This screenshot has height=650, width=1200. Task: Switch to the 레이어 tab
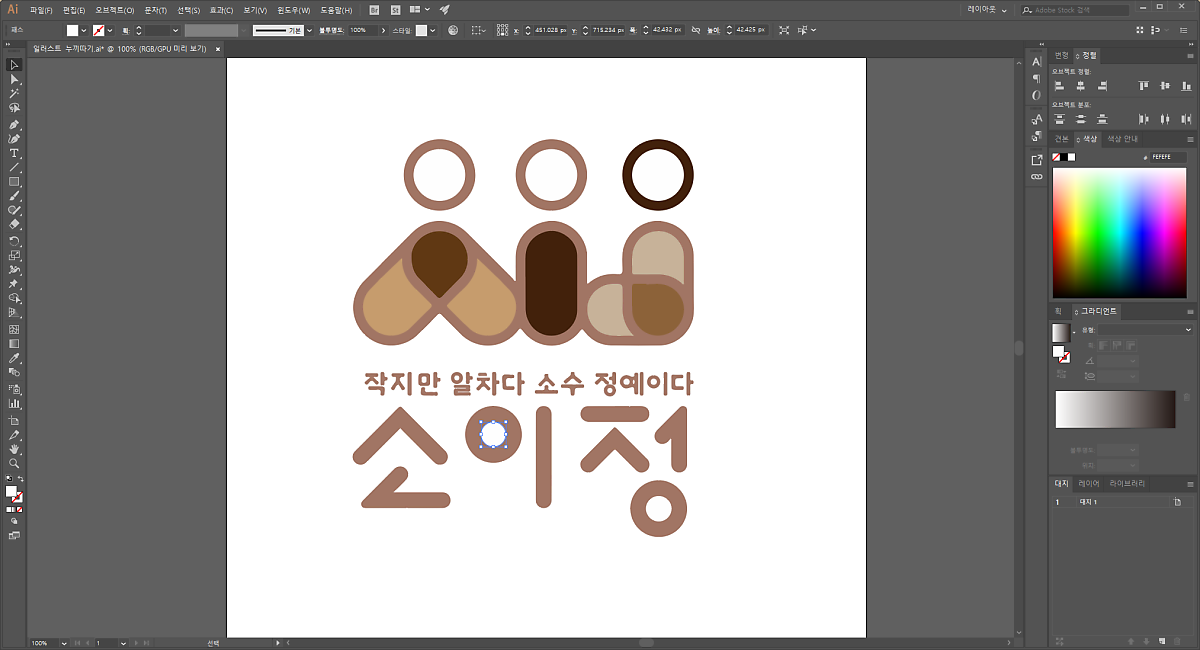tap(1089, 484)
